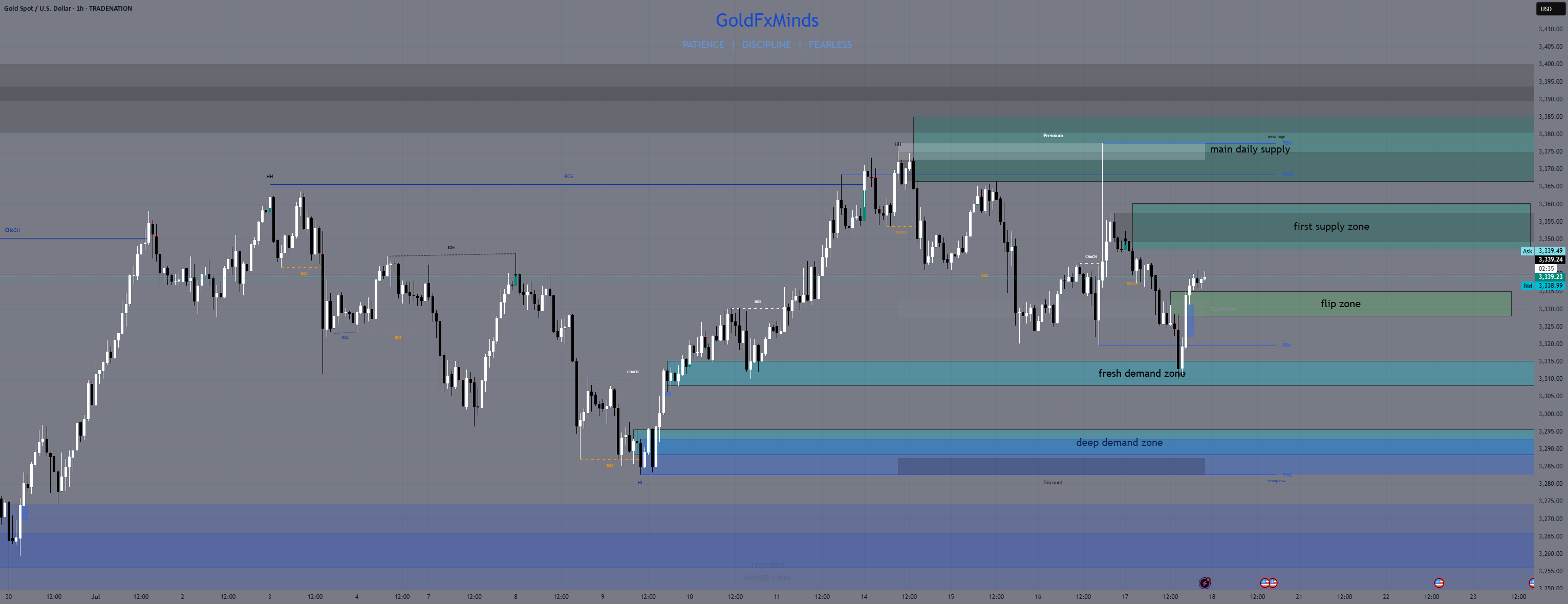Click the Jul date on the time axis
The height and width of the screenshot is (604, 1568).
coord(96,597)
